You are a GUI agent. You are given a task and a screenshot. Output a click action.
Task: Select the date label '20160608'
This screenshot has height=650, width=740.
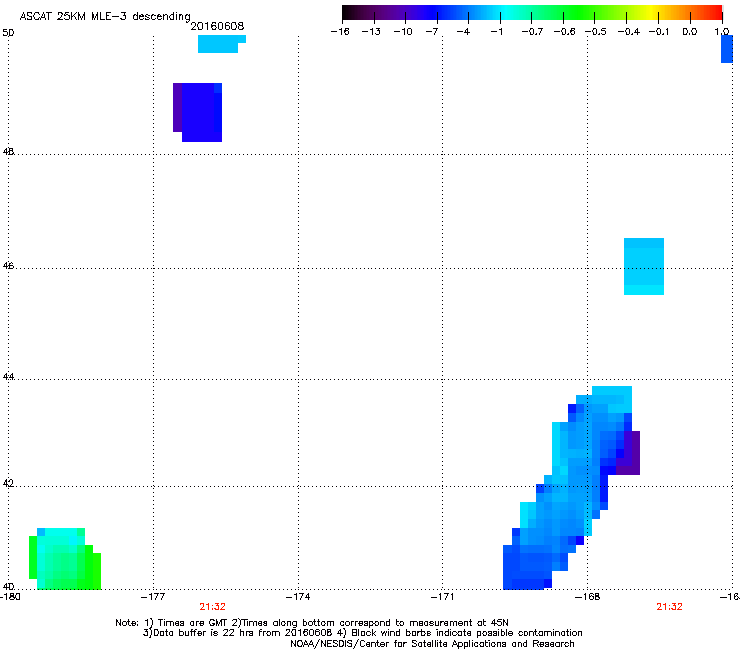coord(217,26)
